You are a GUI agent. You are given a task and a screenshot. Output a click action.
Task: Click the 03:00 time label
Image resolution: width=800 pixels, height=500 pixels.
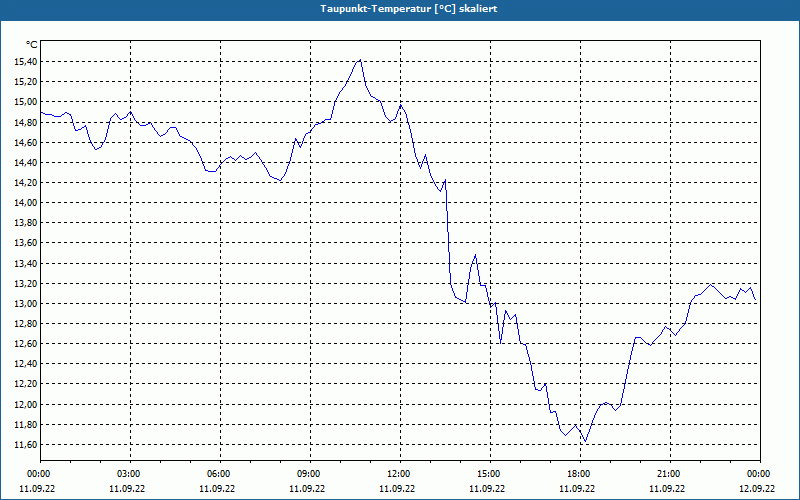click(x=131, y=474)
